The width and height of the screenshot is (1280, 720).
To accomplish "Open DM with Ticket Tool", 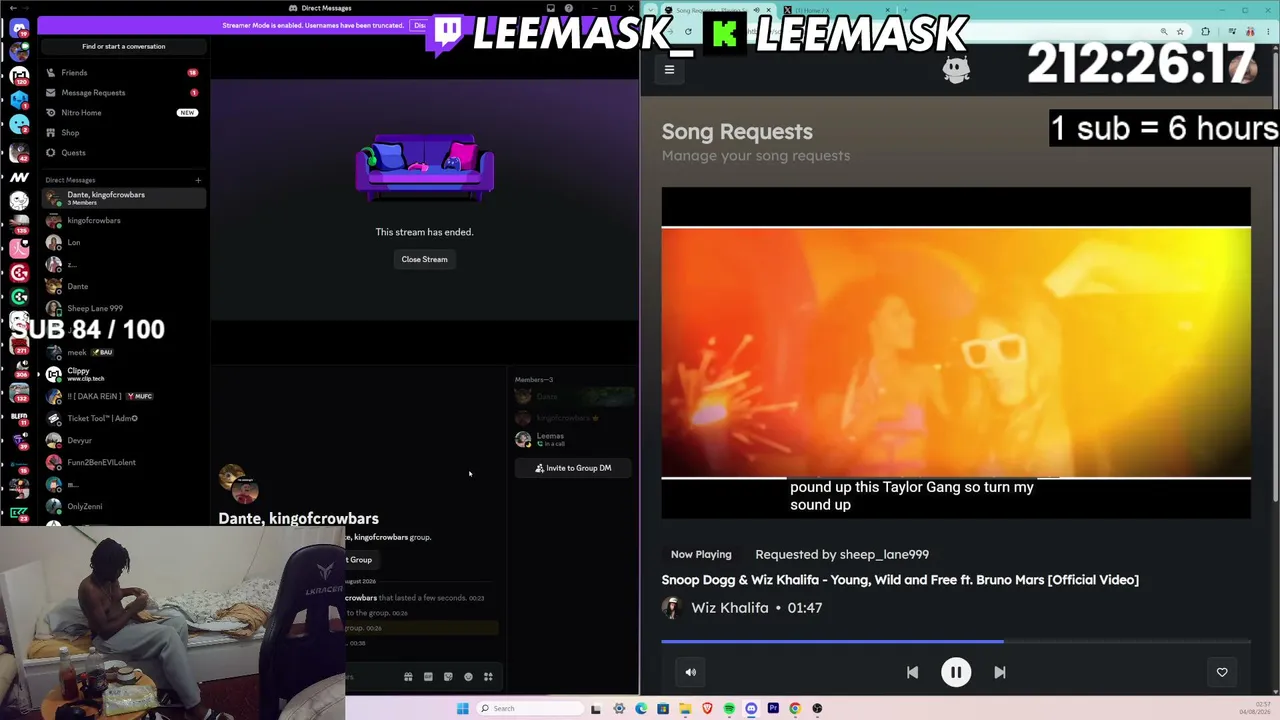I will 124,418.
